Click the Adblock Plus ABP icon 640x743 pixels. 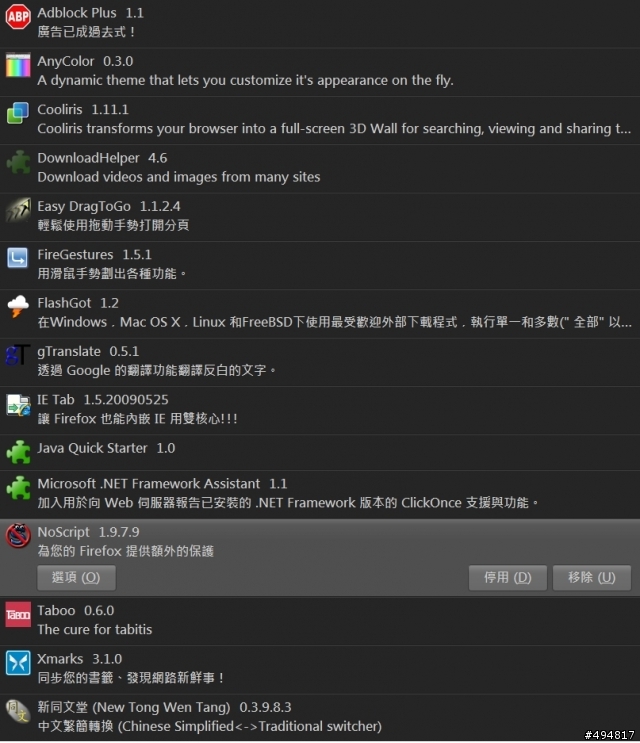pyautogui.click(x=18, y=17)
